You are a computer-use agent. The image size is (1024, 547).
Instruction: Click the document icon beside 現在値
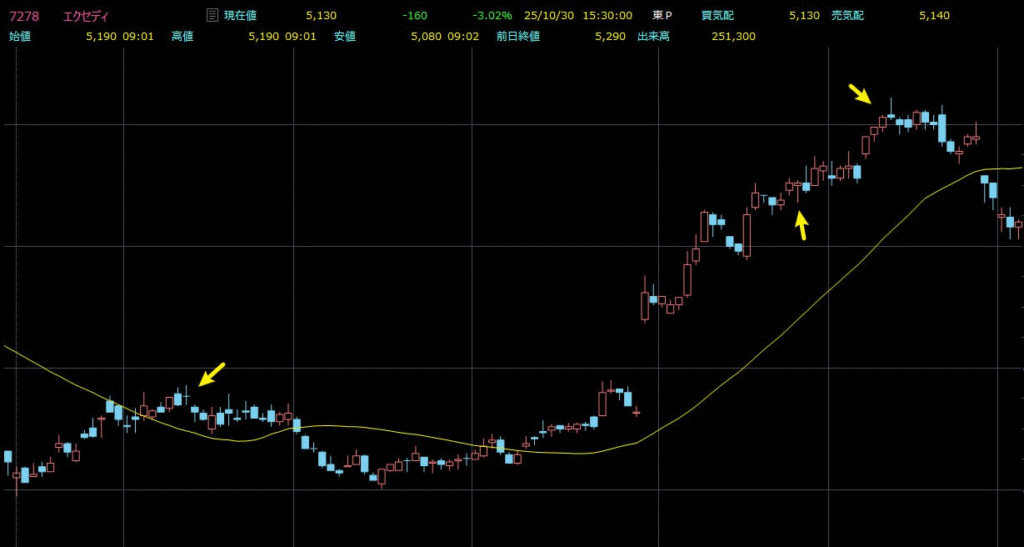coord(211,15)
